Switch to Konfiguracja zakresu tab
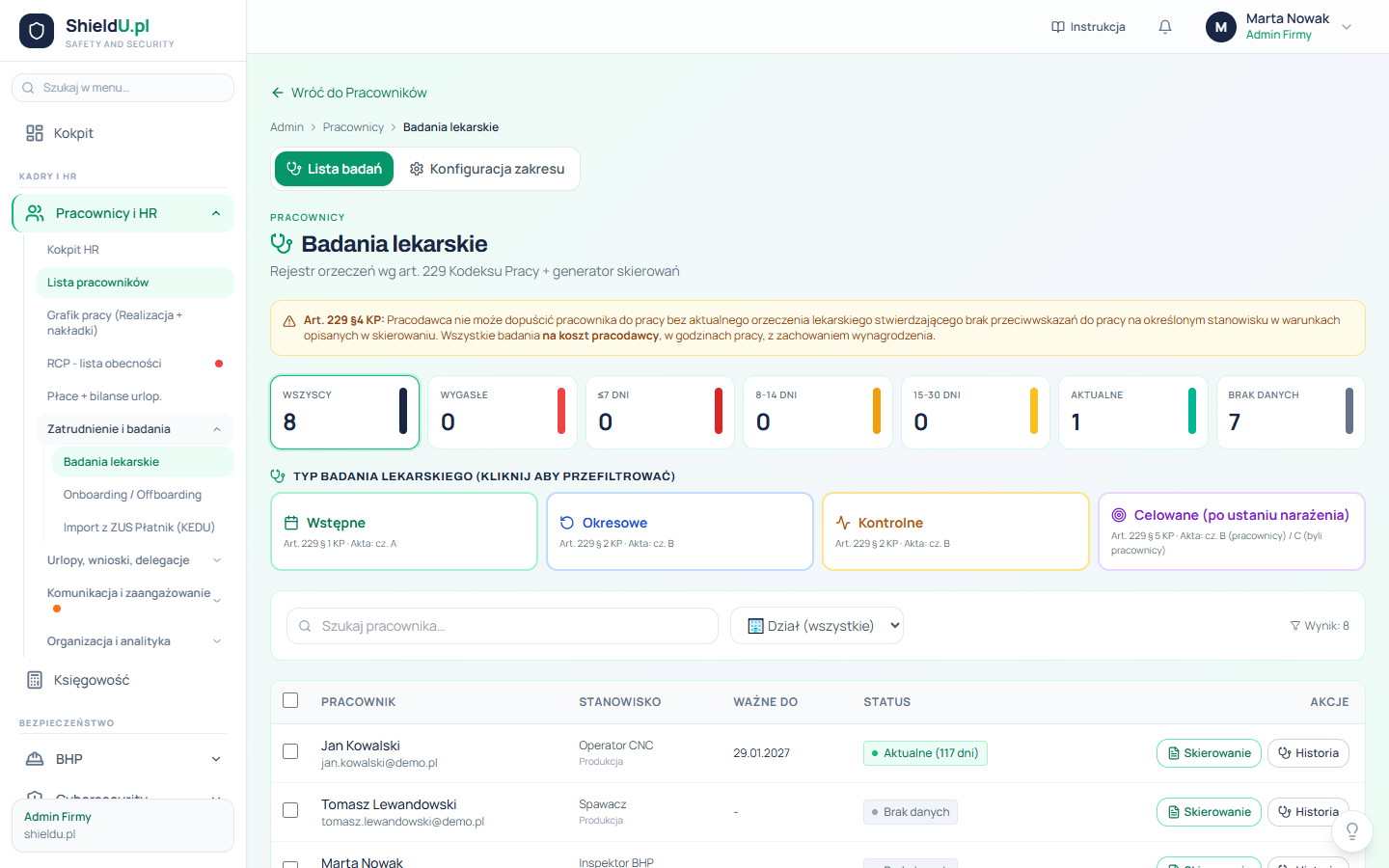 pyautogui.click(x=487, y=169)
